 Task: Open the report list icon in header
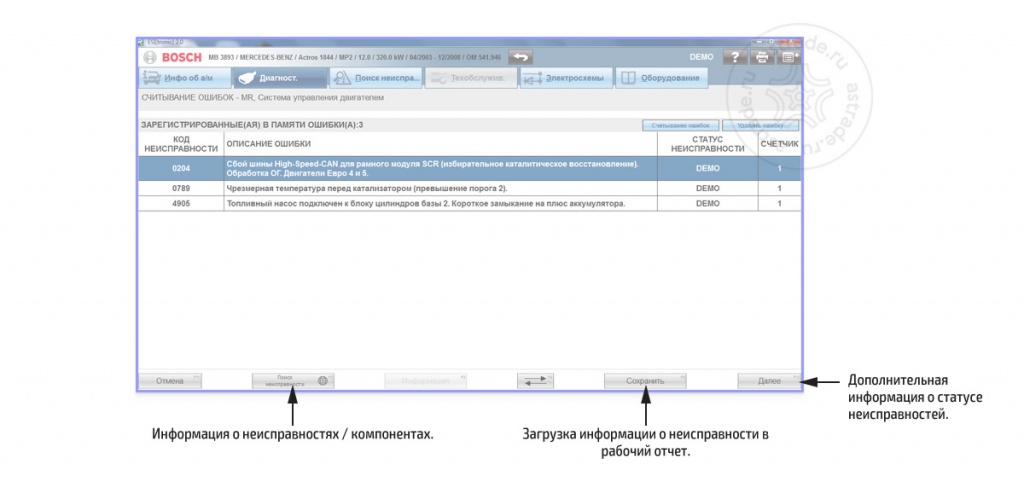point(788,57)
